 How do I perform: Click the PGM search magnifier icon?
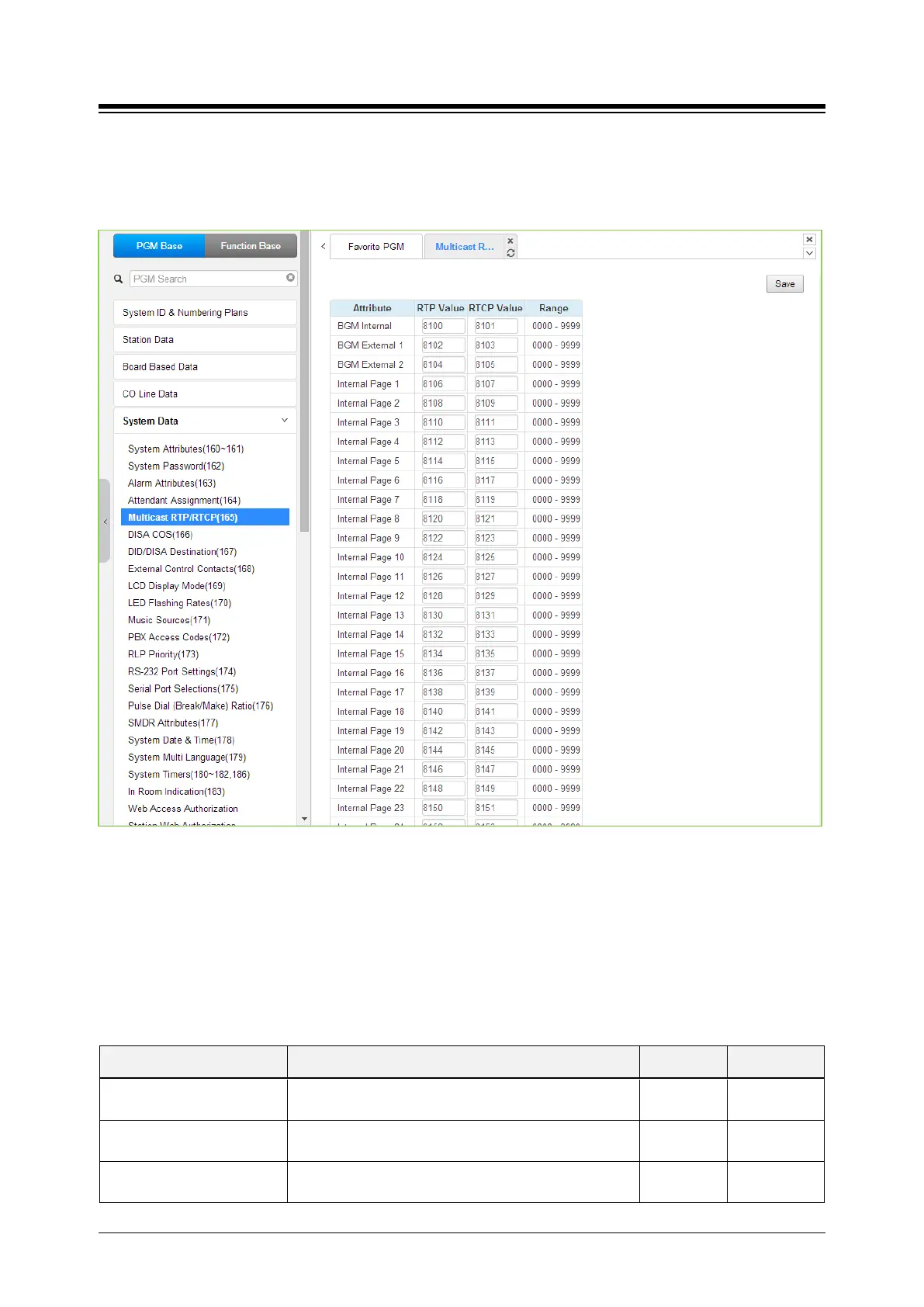pos(119,279)
